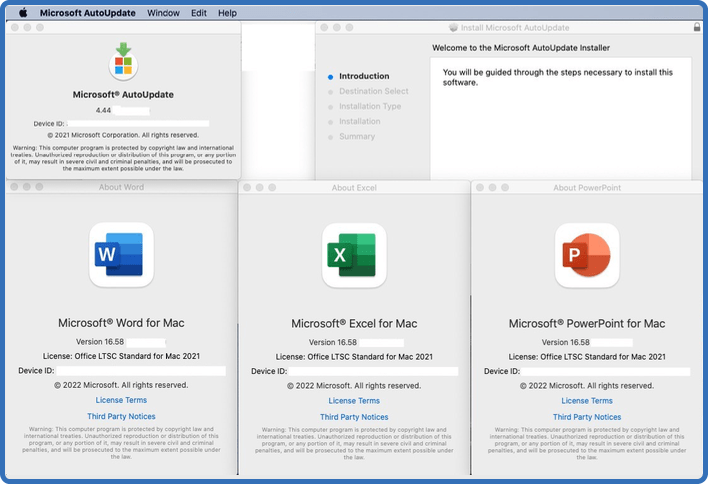Select the Introduction installer step

tap(364, 76)
